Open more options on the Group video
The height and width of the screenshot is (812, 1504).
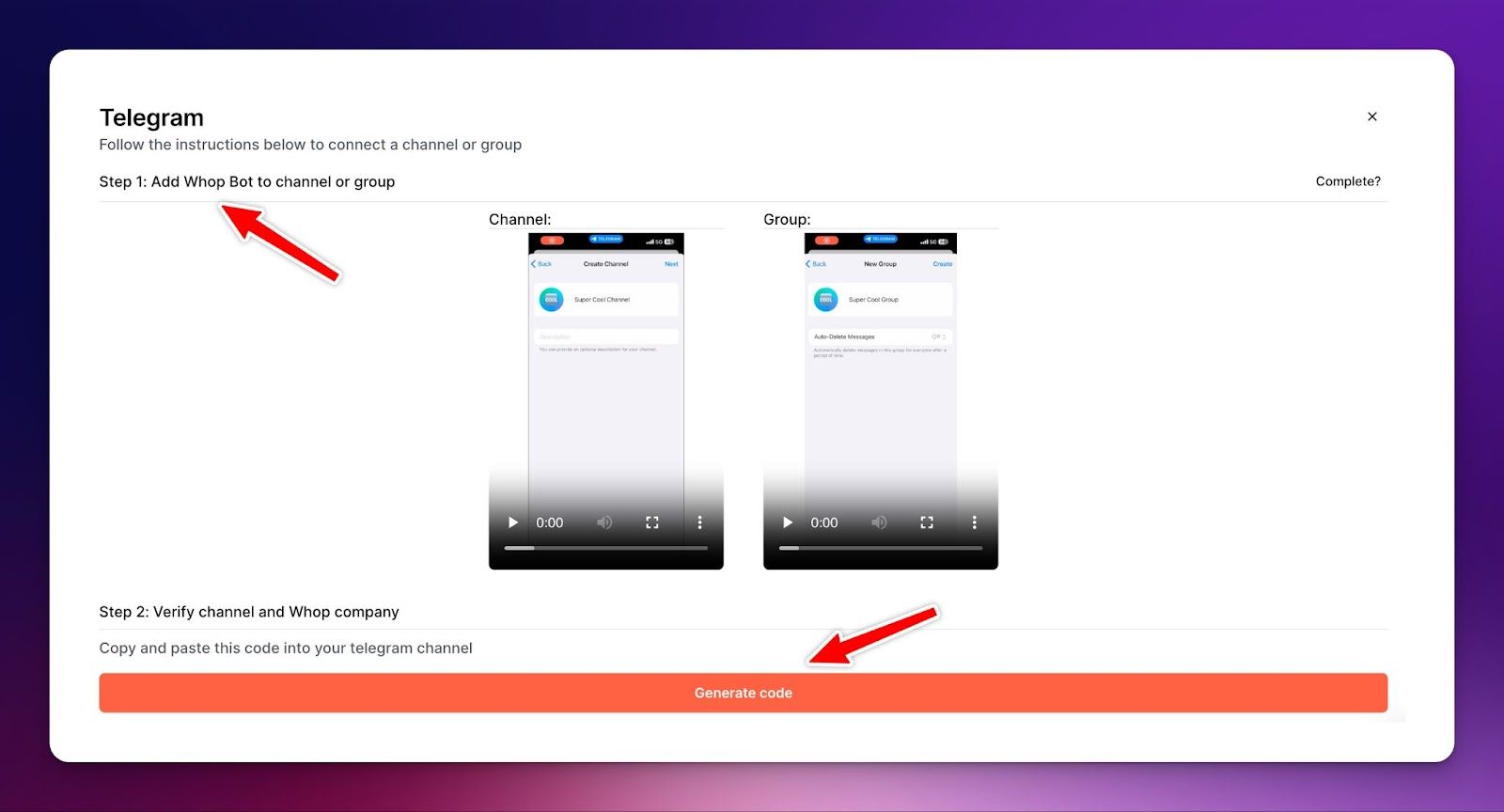974,523
